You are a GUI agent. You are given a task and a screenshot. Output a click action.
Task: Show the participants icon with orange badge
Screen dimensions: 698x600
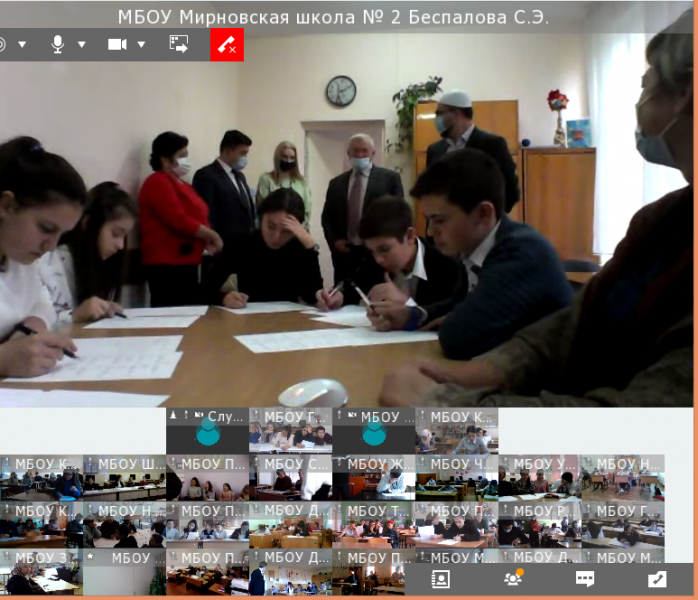click(513, 579)
